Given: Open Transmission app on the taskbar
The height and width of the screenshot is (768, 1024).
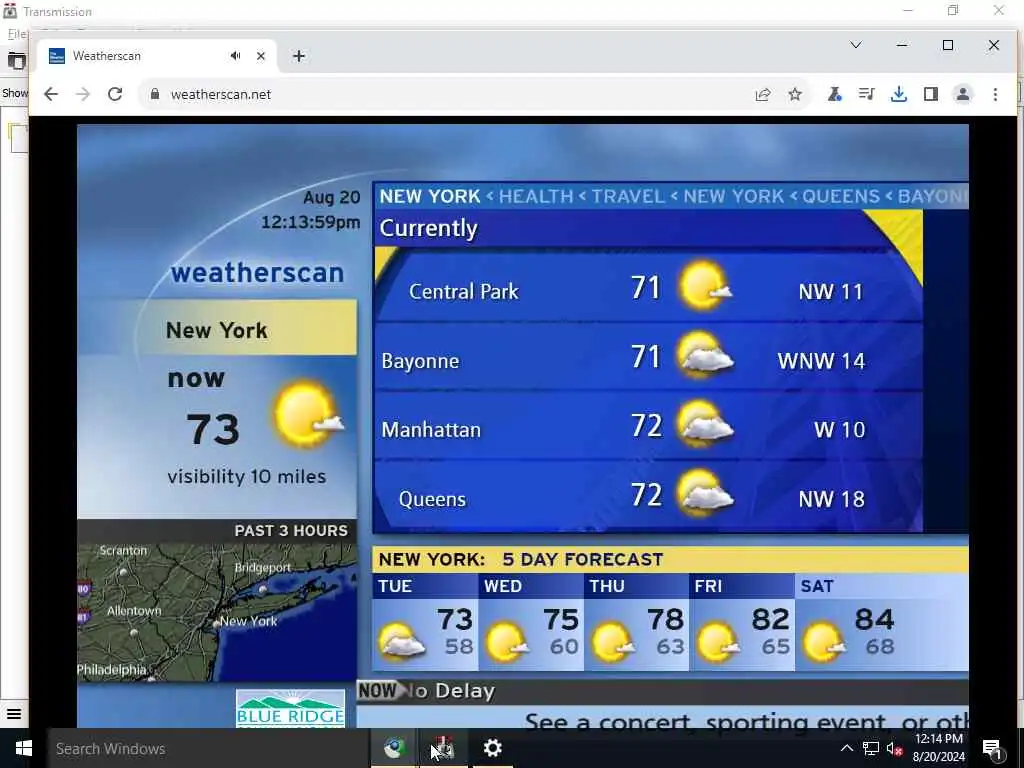Looking at the screenshot, I should click(x=443, y=748).
